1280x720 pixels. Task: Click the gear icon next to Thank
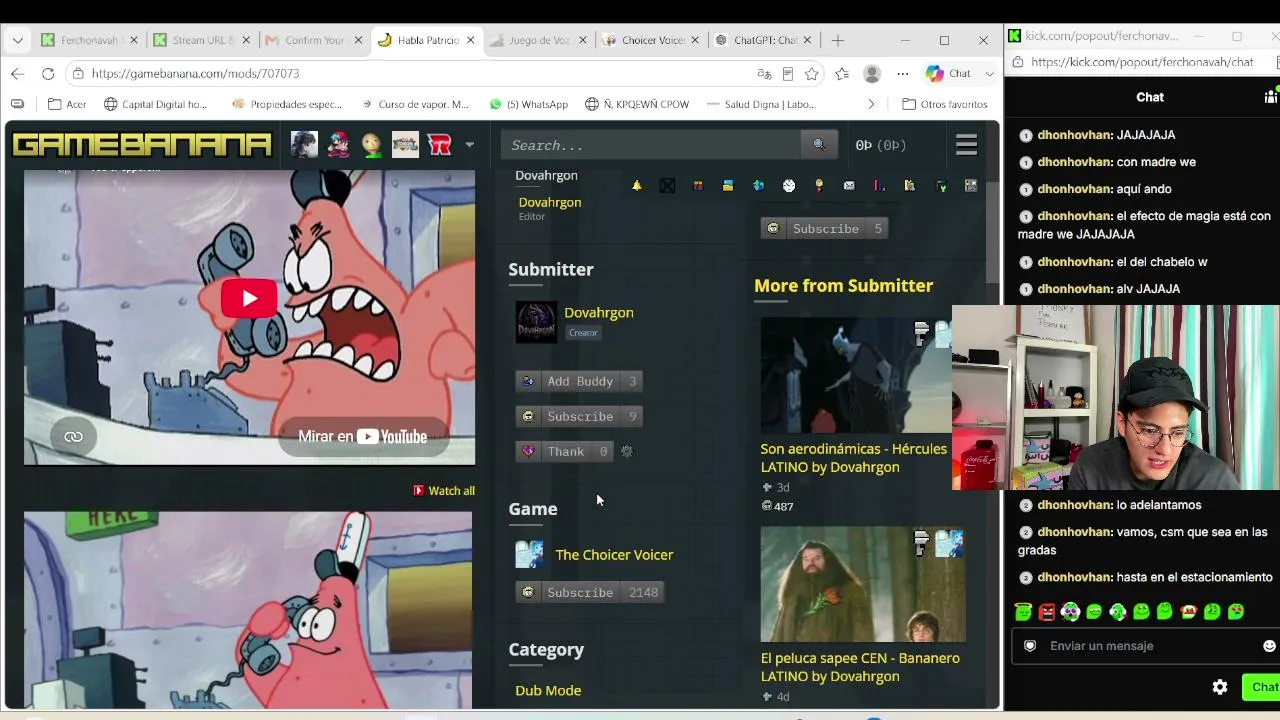coord(627,451)
